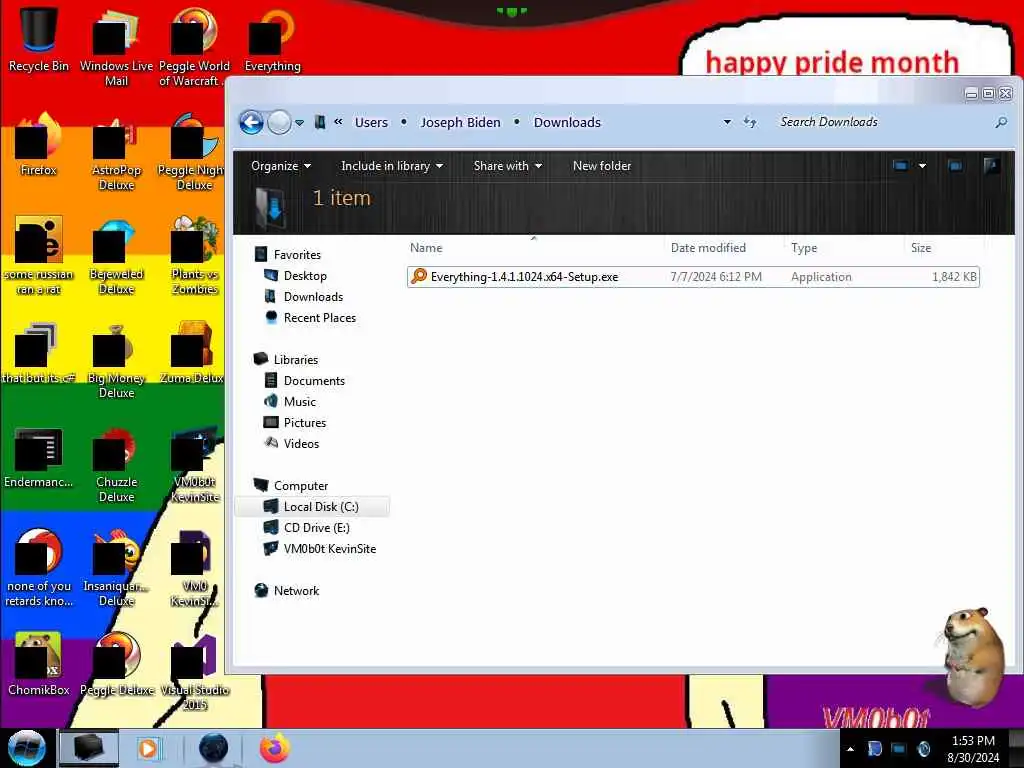The height and width of the screenshot is (768, 1024).
Task: Click the Explorer taskbar button
Action: pyautogui.click(x=89, y=748)
